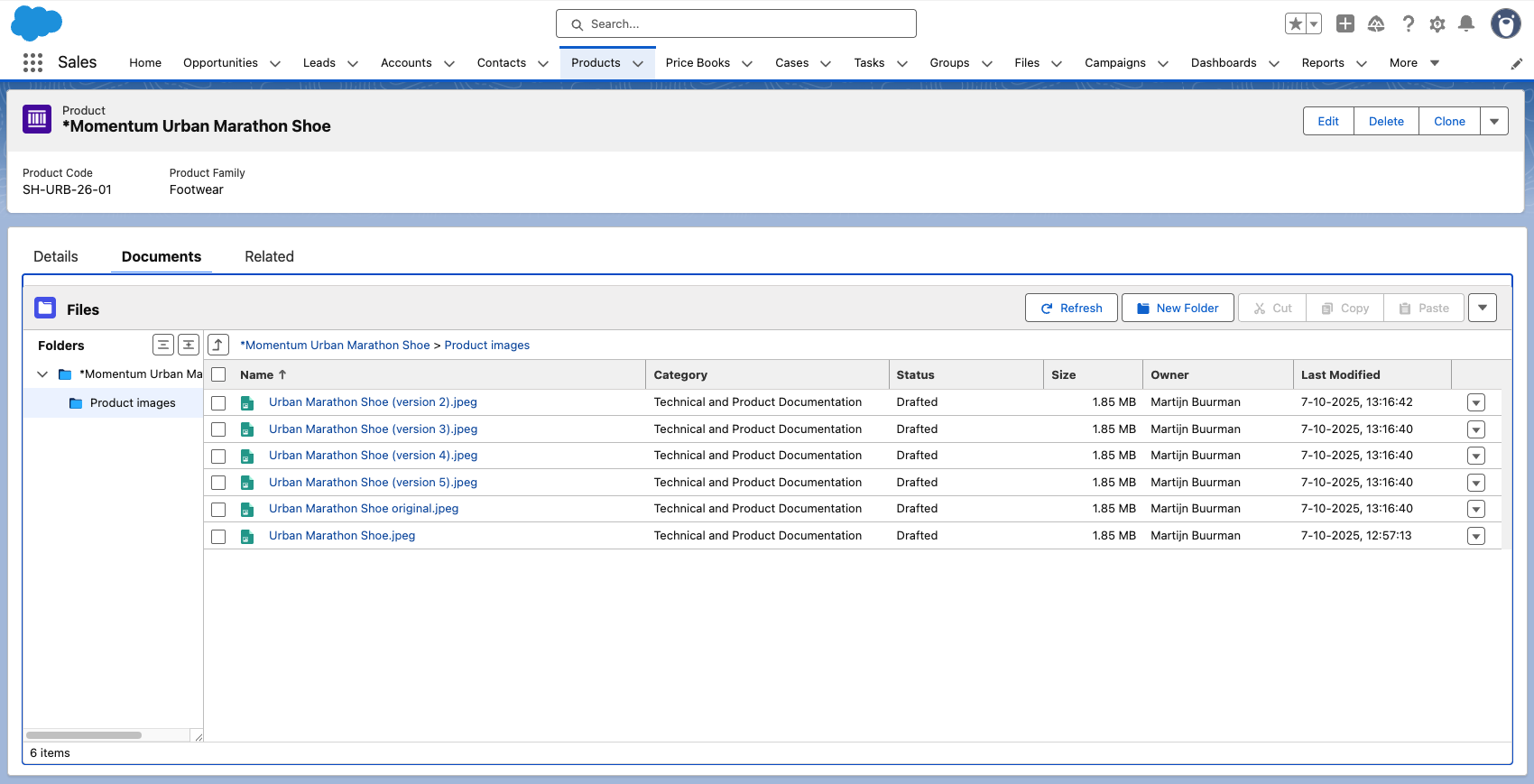The width and height of the screenshot is (1534, 784).
Task: Click file icon for Urban Marathon Shoe.jpeg
Action: pyautogui.click(x=247, y=536)
